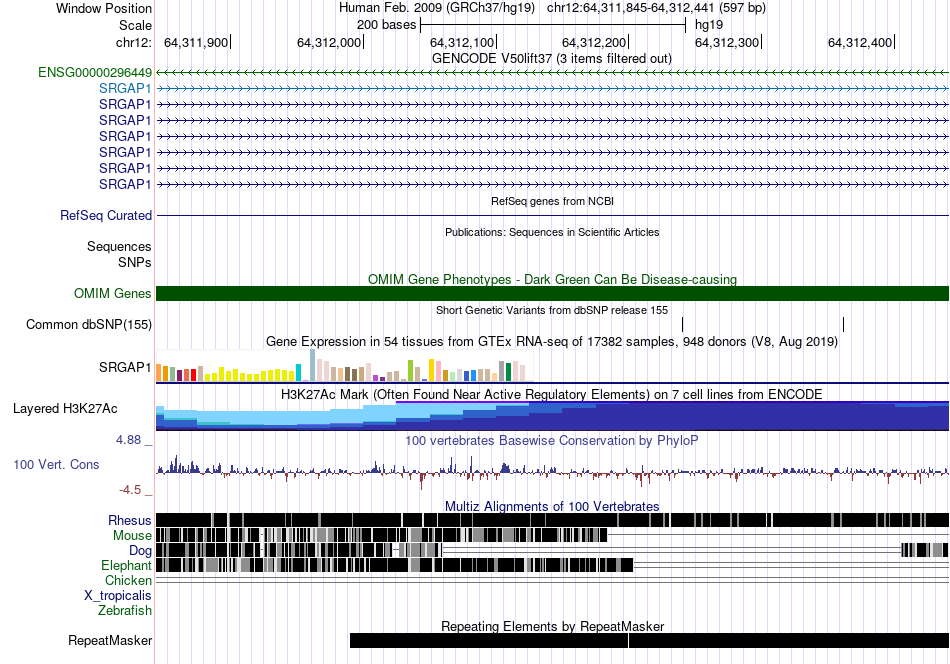Select the Elephant alignment label

126,566
